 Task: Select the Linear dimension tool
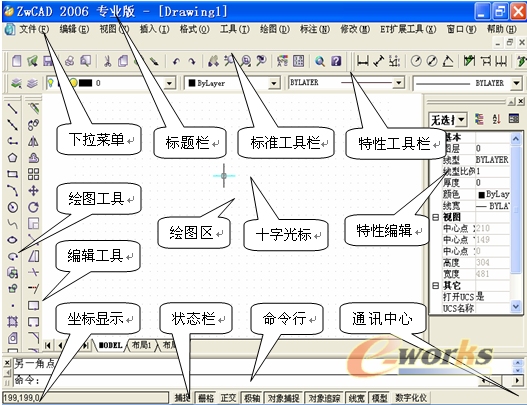click(362, 61)
